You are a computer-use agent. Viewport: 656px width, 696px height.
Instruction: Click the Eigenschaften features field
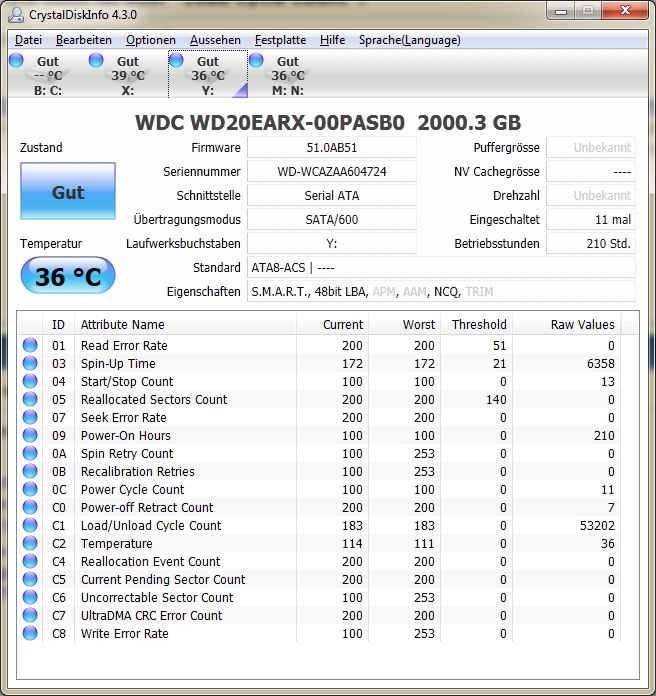pyautogui.click(x=441, y=292)
